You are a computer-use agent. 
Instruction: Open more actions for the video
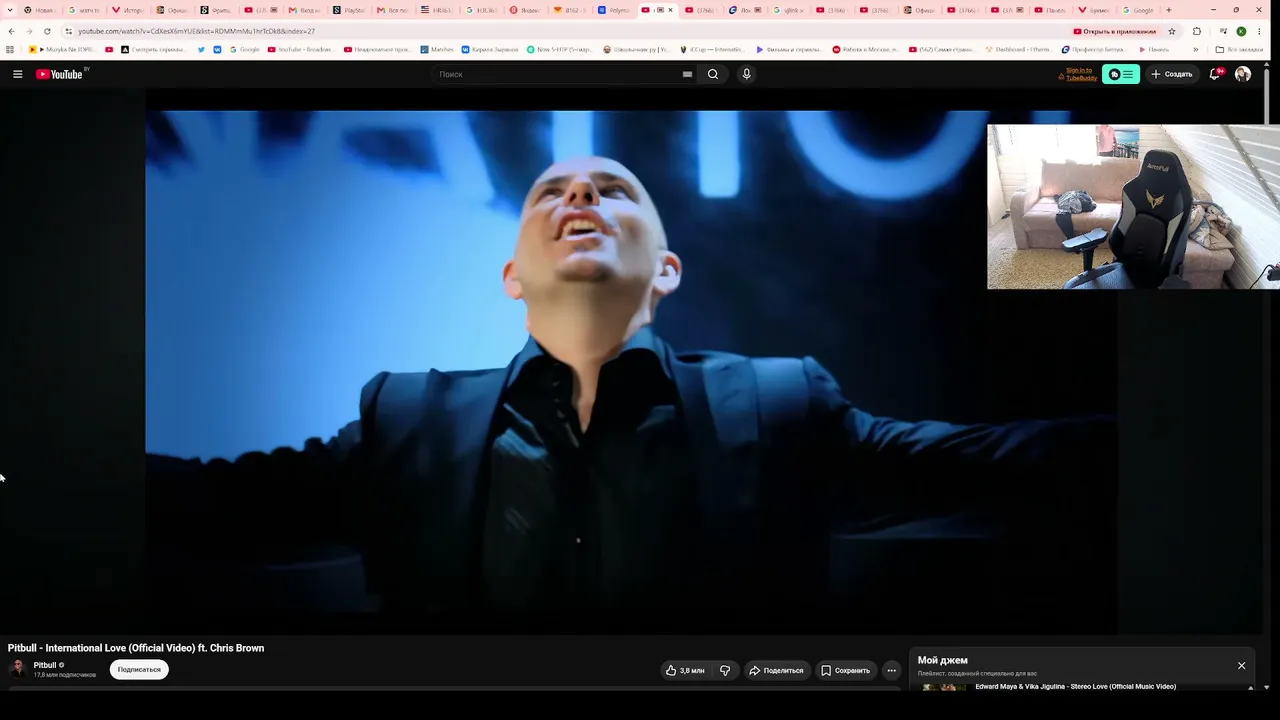click(891, 670)
